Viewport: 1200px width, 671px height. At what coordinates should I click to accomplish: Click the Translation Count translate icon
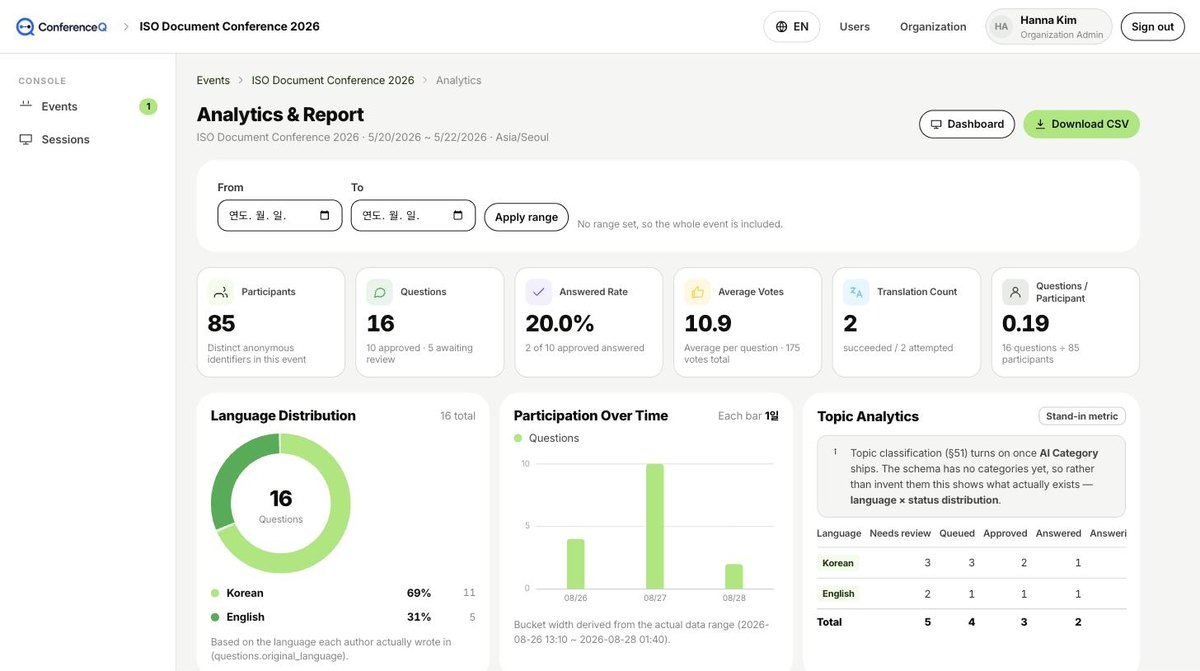pos(856,292)
